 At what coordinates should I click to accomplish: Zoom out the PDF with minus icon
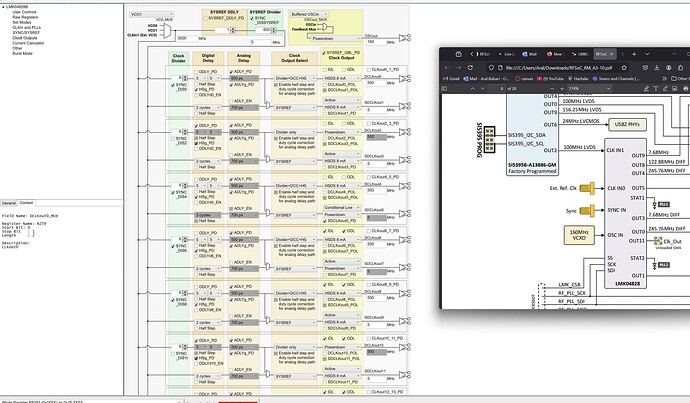[x=550, y=88]
